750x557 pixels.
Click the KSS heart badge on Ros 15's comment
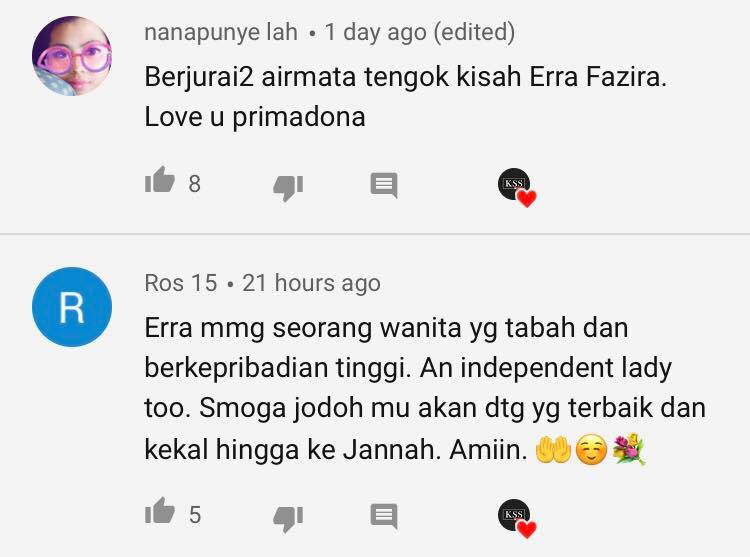click(517, 518)
